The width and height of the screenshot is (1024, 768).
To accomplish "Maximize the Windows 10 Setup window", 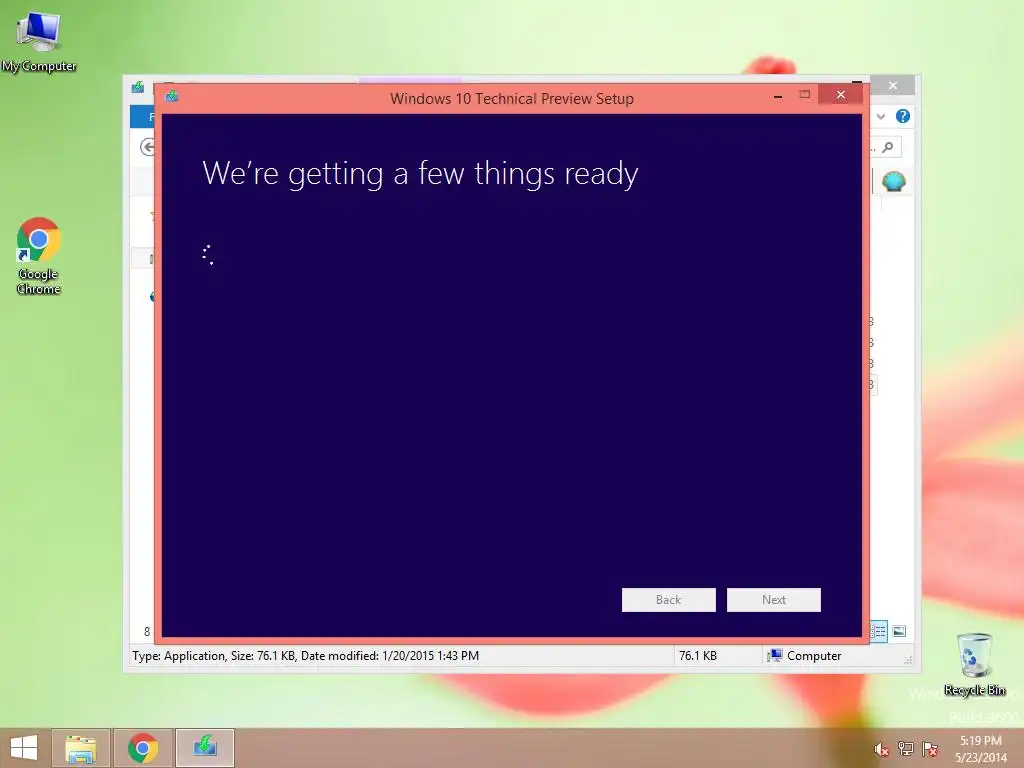I will pyautogui.click(x=805, y=95).
